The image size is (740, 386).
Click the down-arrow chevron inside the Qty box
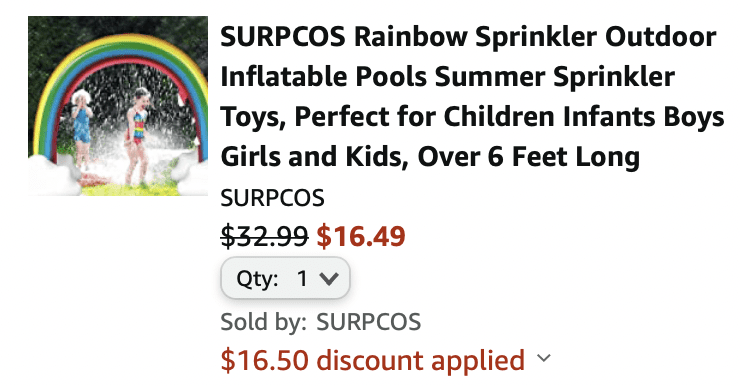[329, 279]
